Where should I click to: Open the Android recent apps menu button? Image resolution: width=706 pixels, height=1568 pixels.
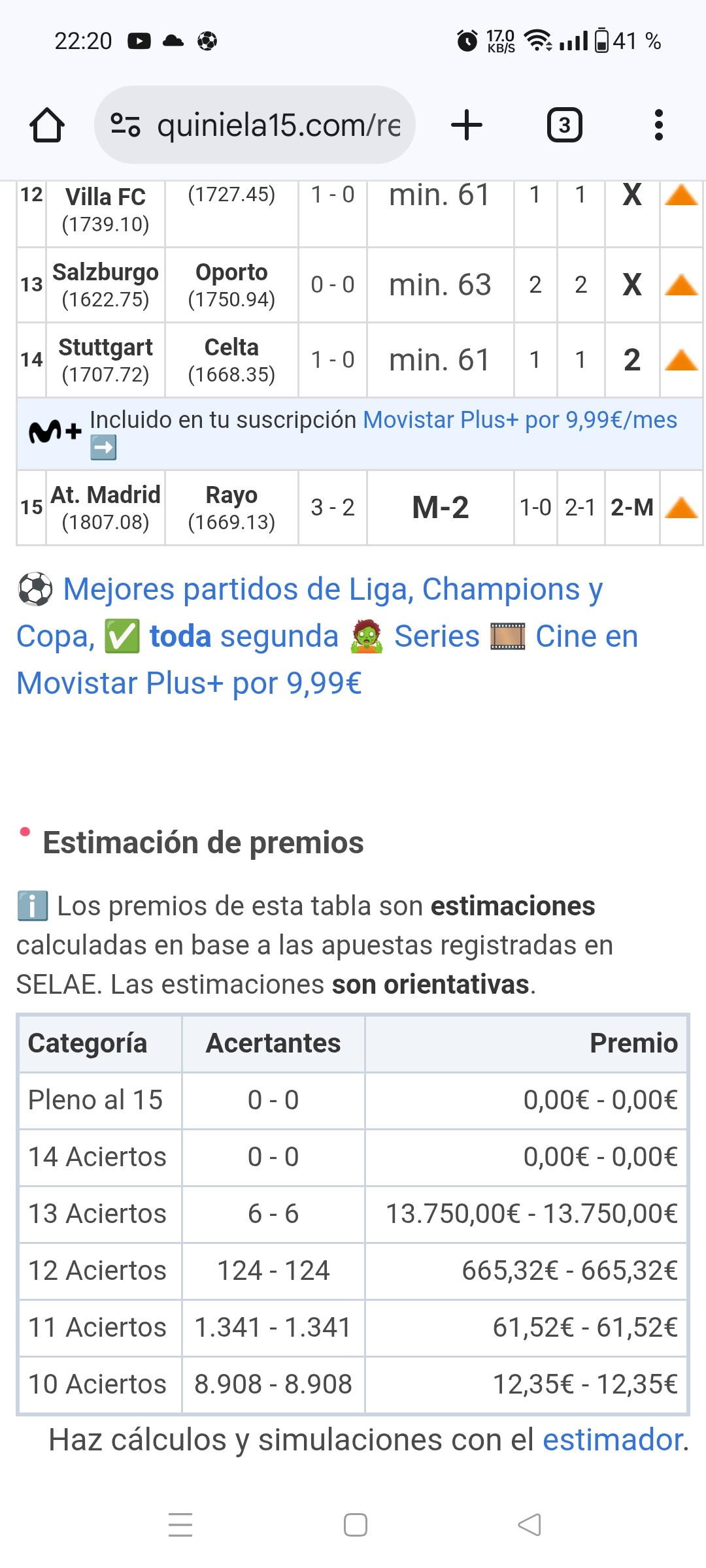pyautogui.click(x=180, y=1525)
